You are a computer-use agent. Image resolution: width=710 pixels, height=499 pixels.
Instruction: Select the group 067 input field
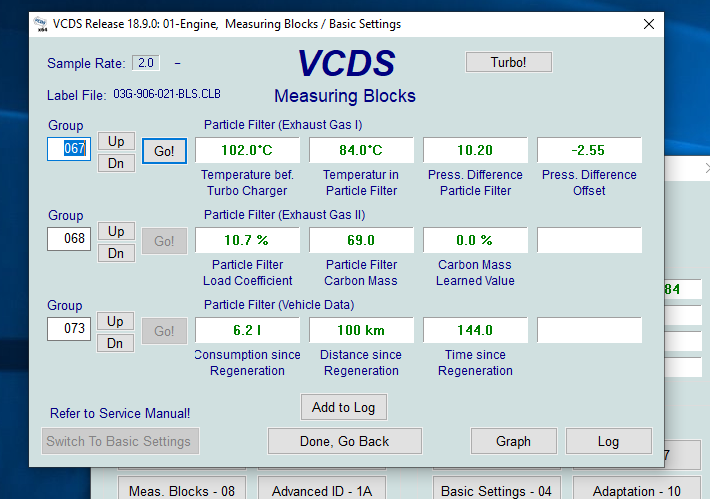[x=69, y=150]
